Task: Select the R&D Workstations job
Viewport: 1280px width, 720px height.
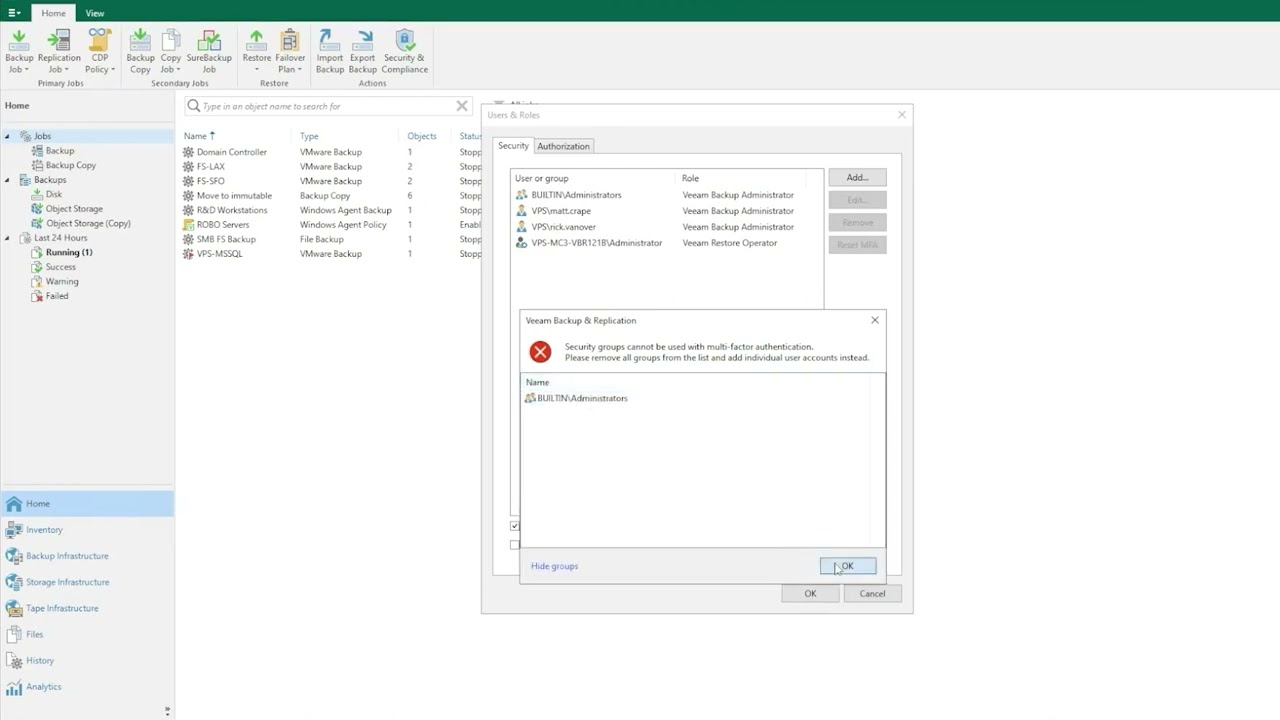Action: [330, 210]
